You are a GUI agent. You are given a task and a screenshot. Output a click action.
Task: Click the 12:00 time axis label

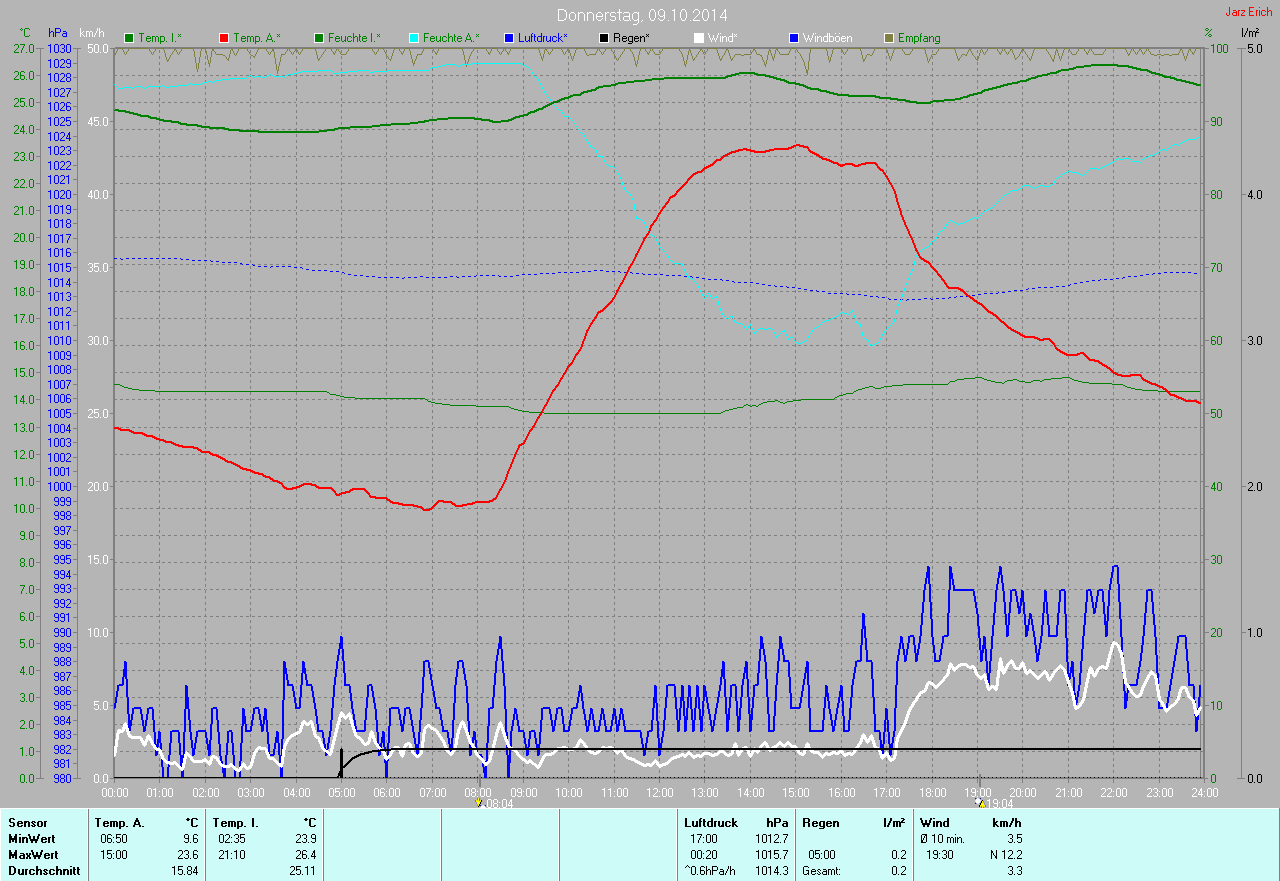(660, 792)
